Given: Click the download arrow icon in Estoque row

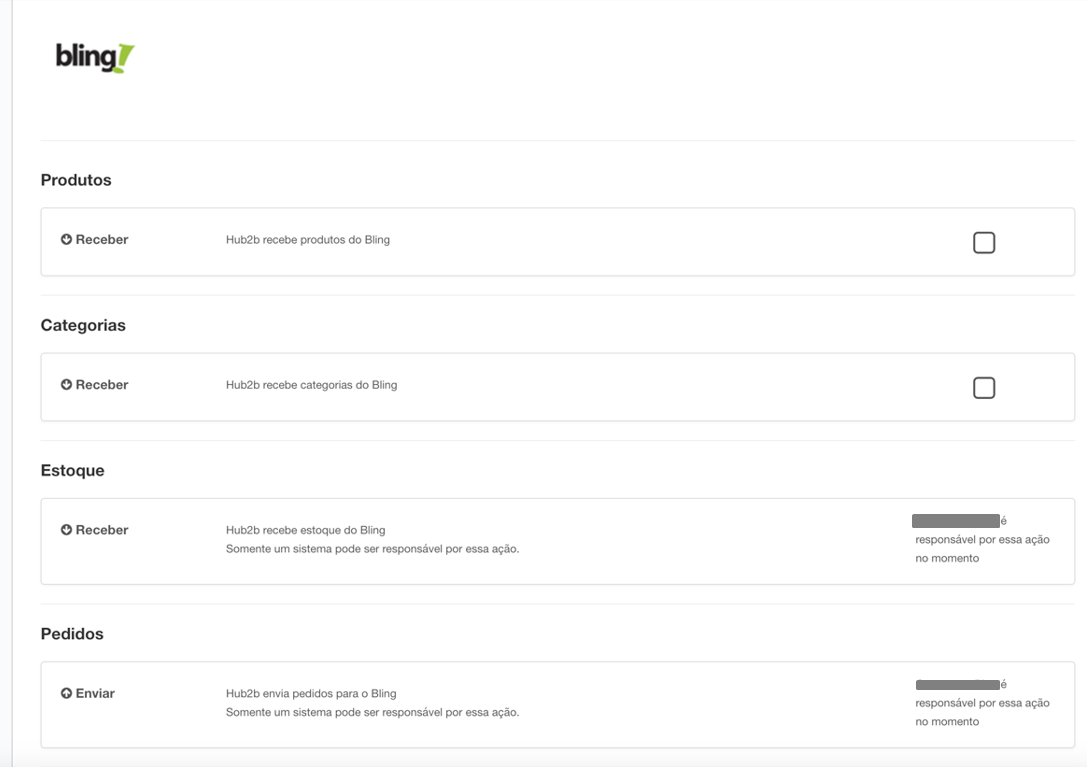Looking at the screenshot, I should 67,530.
